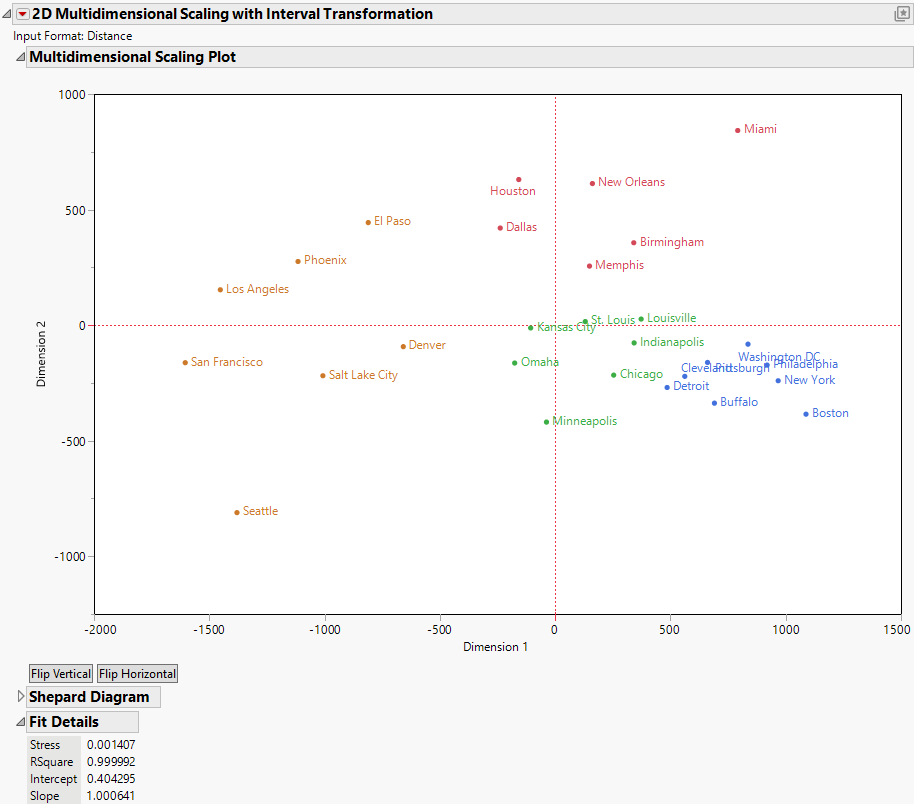Collapse the Fit Details outline

coord(19,721)
